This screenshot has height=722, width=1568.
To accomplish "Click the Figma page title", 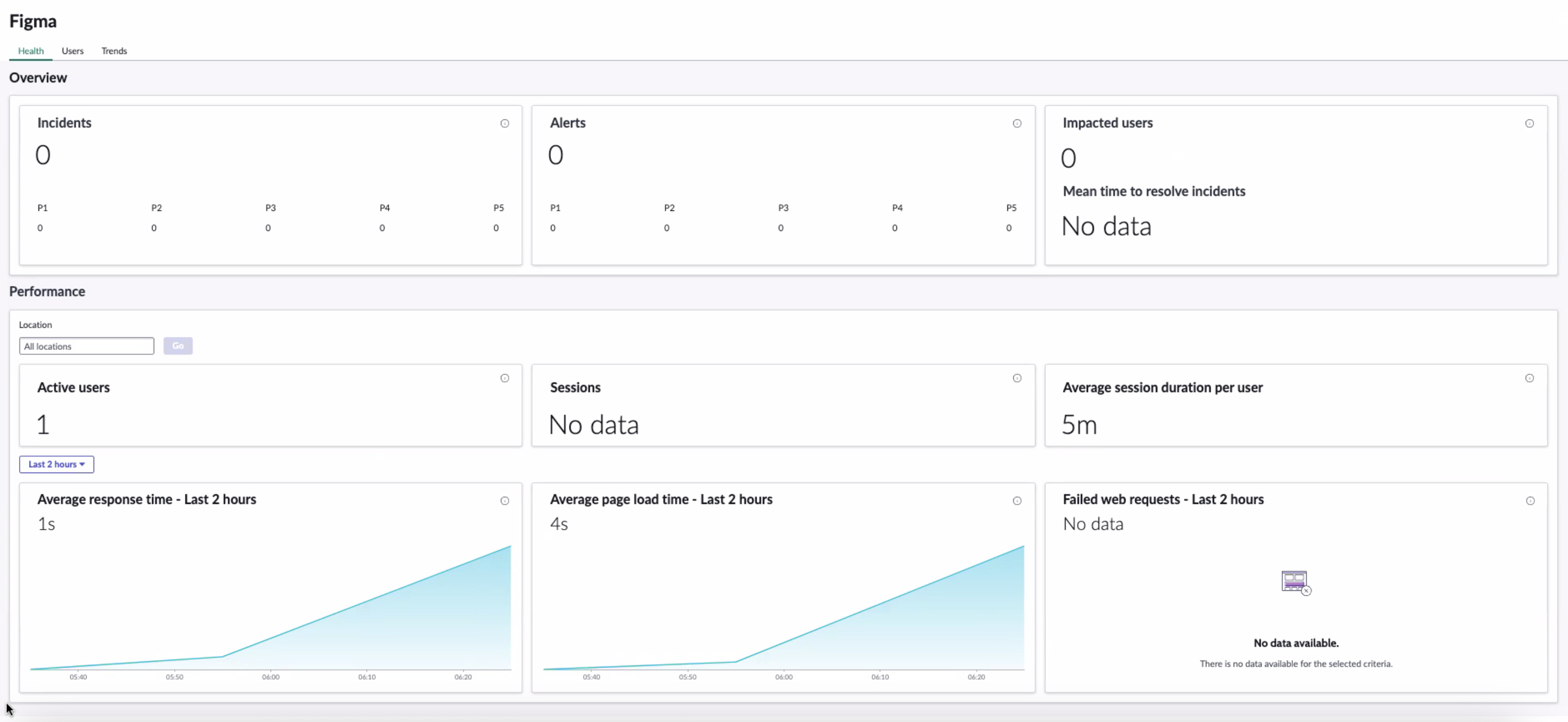I will pyautogui.click(x=33, y=21).
